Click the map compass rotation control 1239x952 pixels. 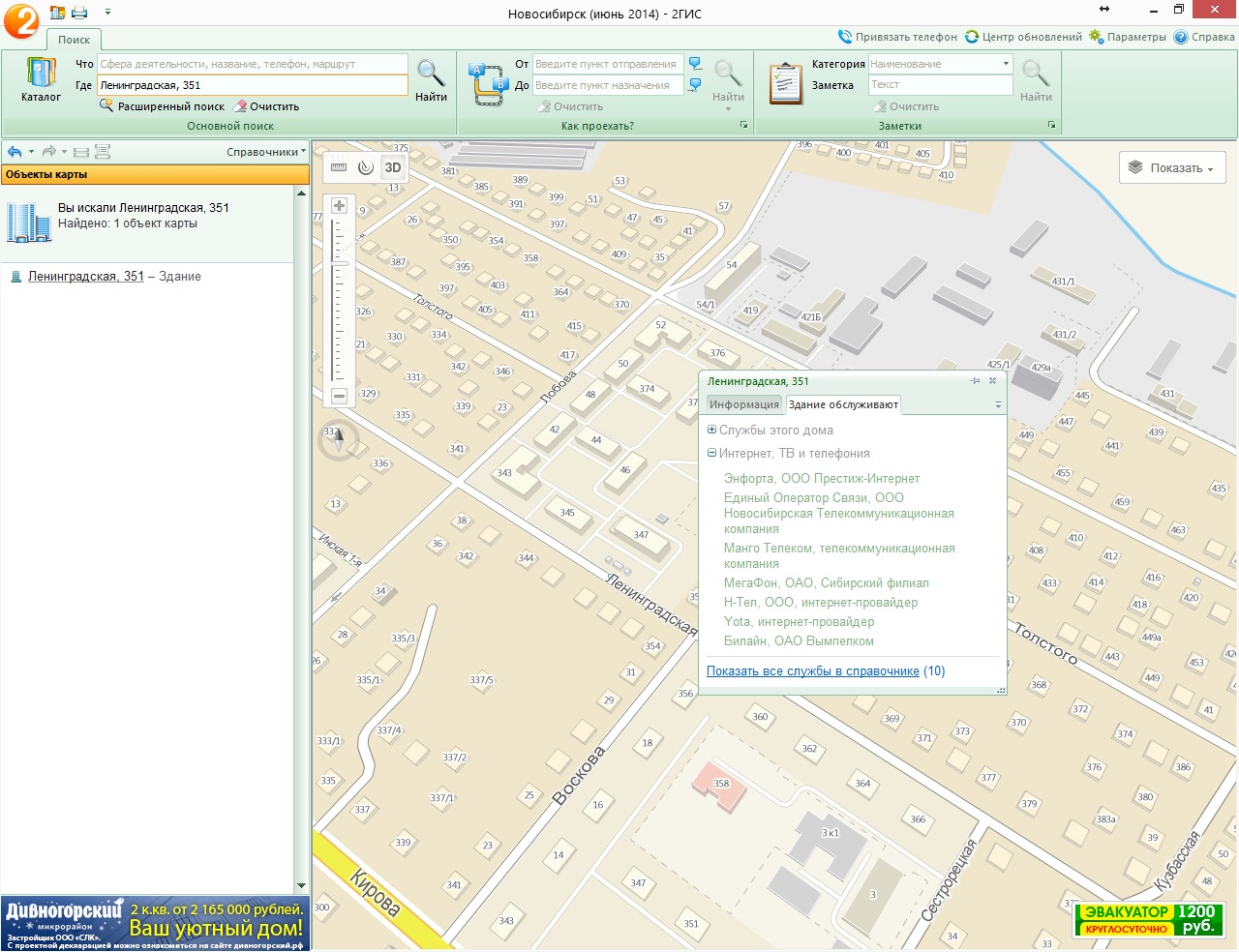tap(338, 441)
